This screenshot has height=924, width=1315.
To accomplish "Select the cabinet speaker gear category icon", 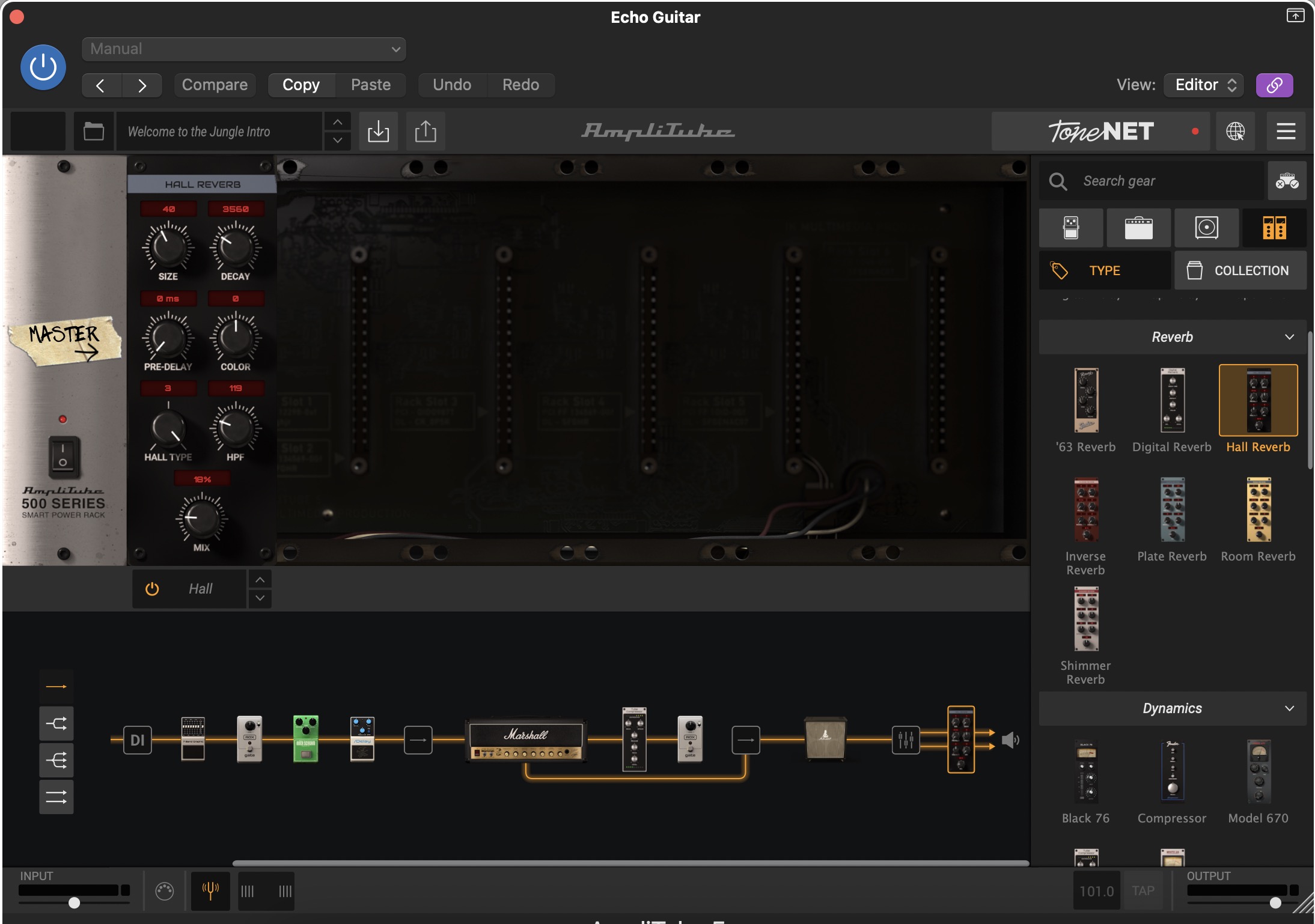I will (x=1207, y=228).
